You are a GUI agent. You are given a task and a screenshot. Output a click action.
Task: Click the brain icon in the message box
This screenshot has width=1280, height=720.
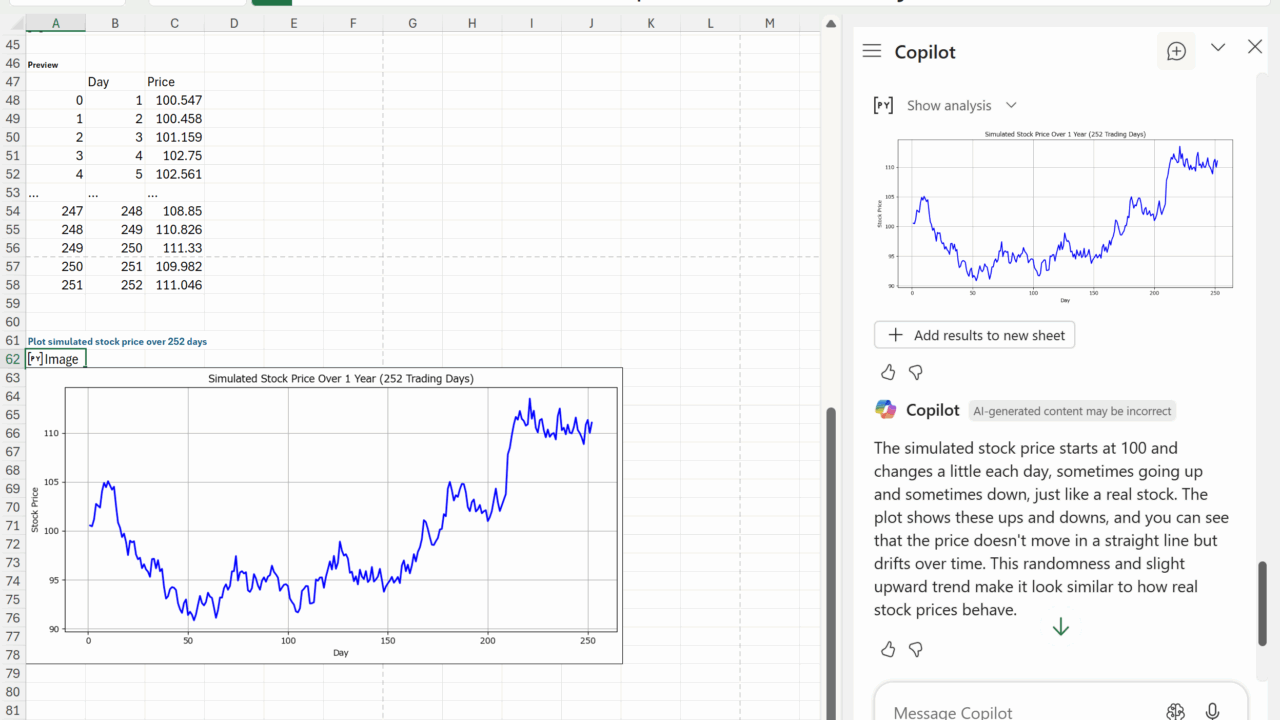pyautogui.click(x=1175, y=711)
